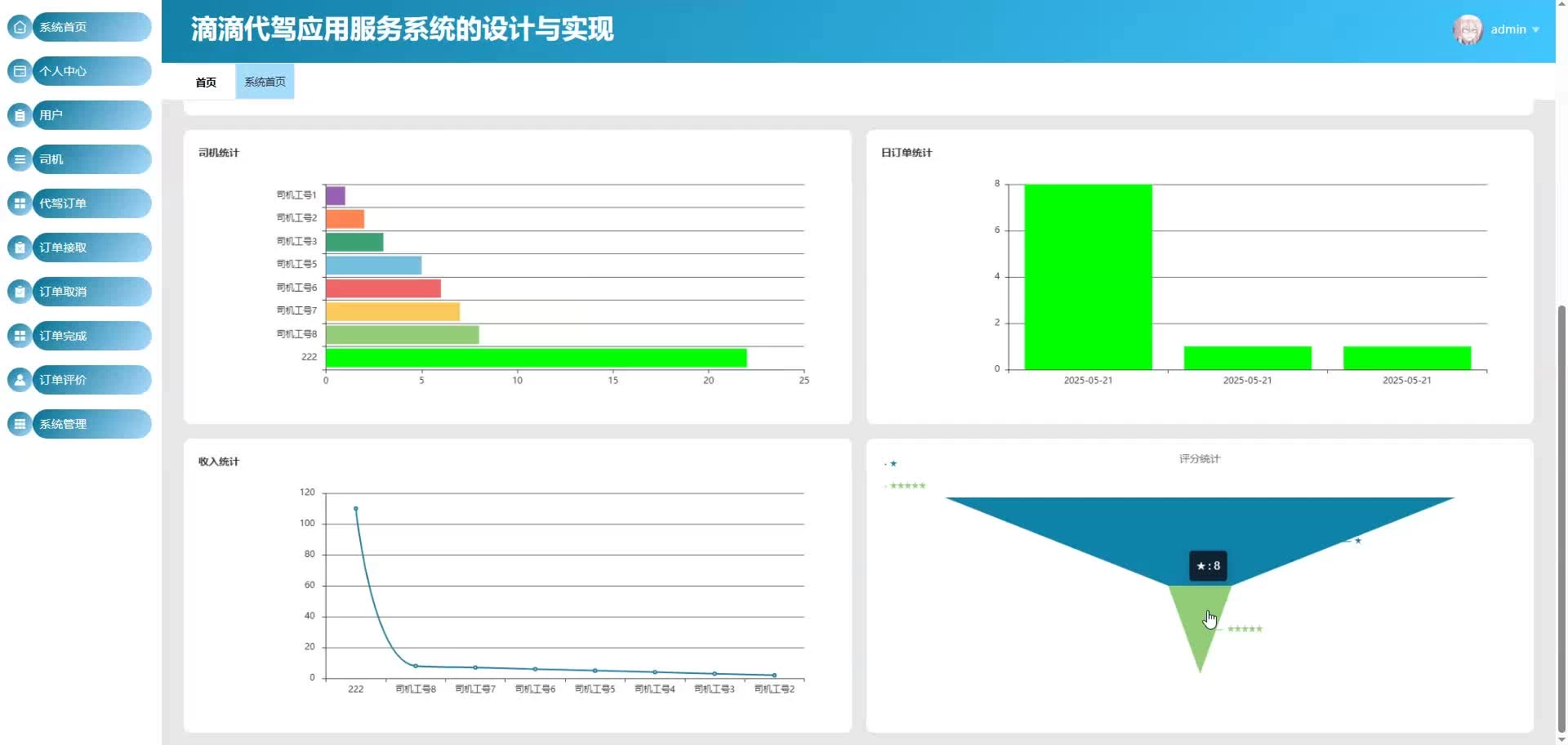
Task: Click the icon beside 系统管理
Action: [x=20, y=424]
